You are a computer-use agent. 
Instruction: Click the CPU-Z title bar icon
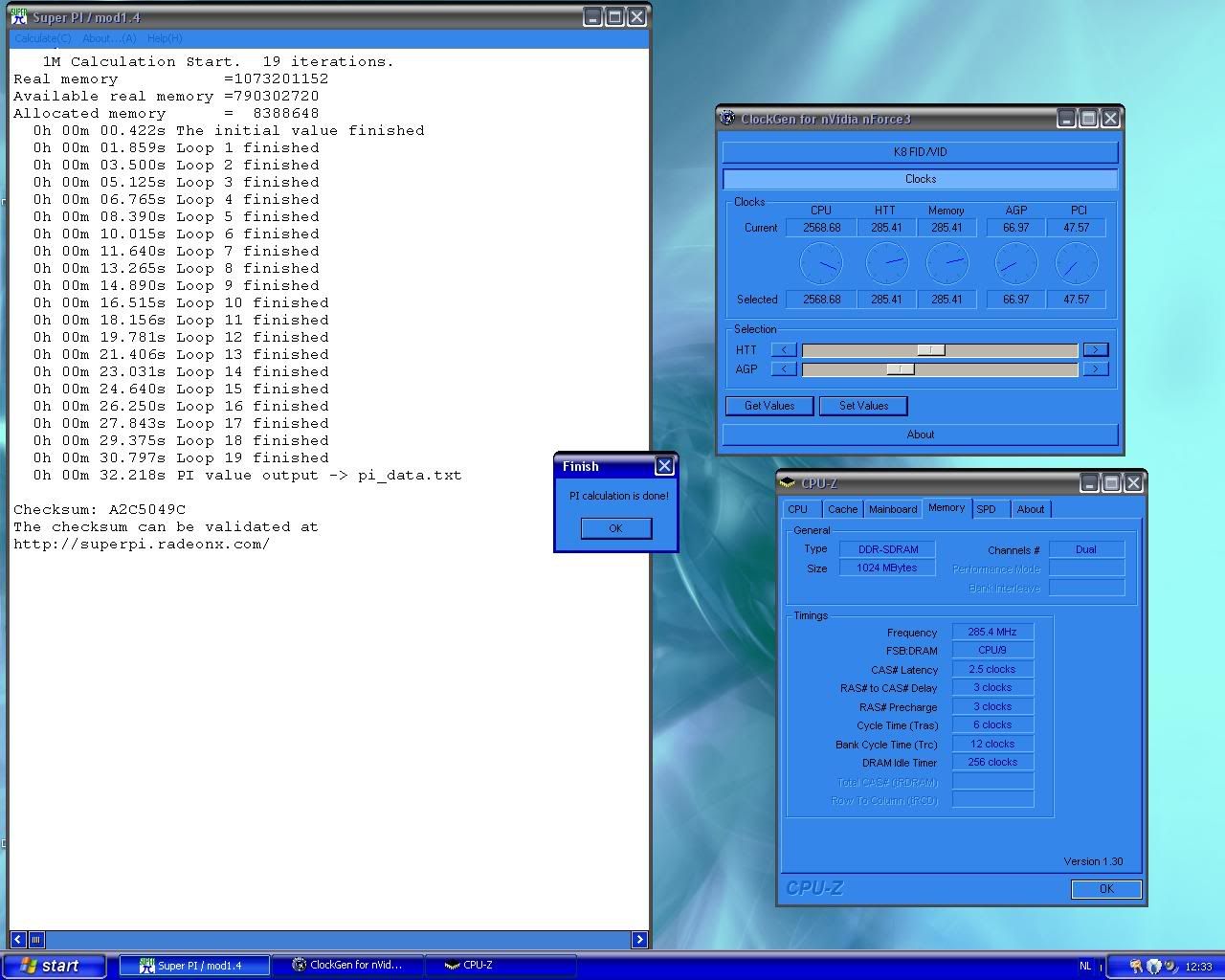click(788, 483)
